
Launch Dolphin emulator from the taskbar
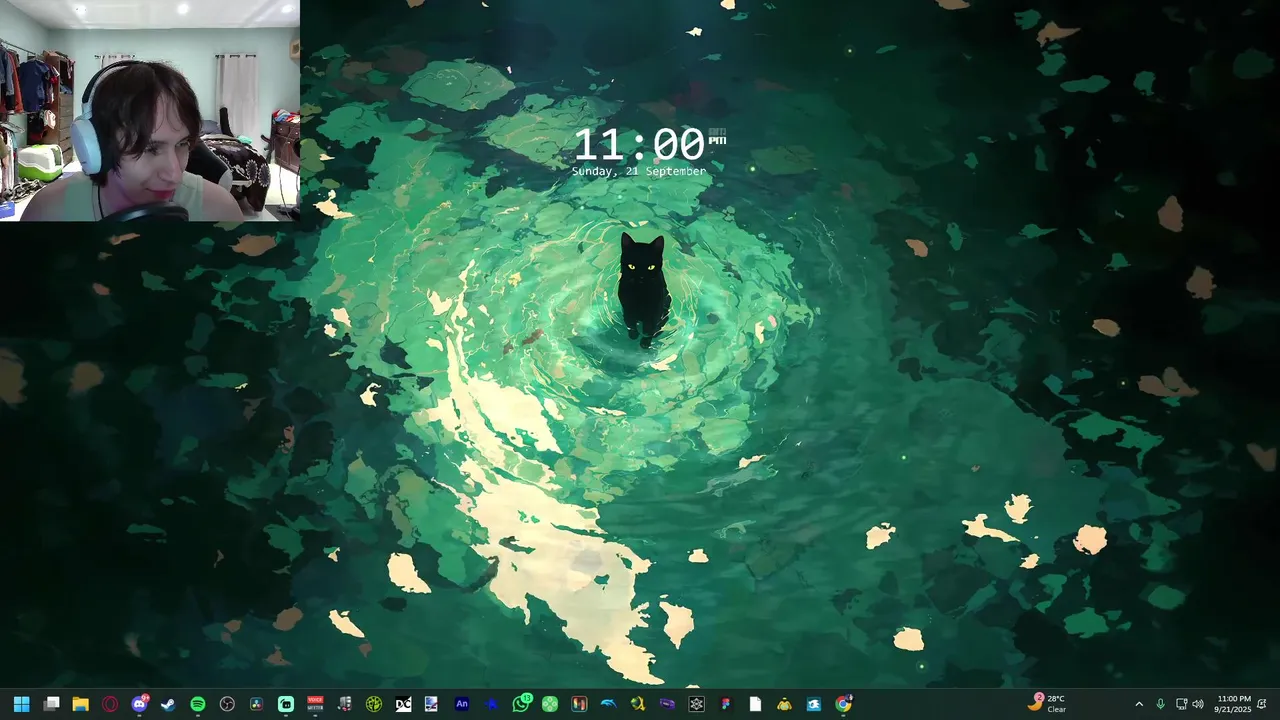pyautogui.click(x=608, y=704)
